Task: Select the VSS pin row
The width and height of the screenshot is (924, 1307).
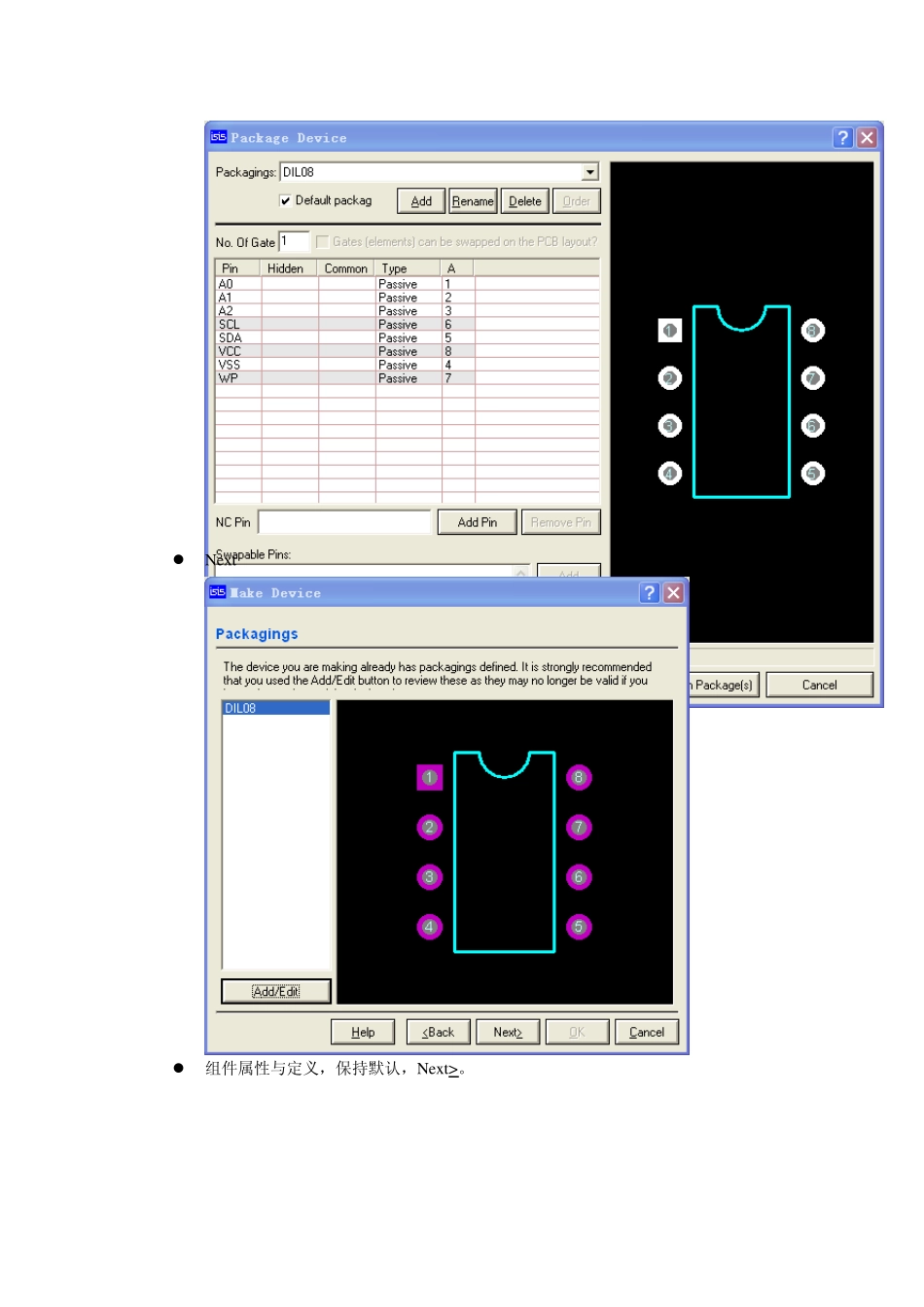Action: point(408,365)
